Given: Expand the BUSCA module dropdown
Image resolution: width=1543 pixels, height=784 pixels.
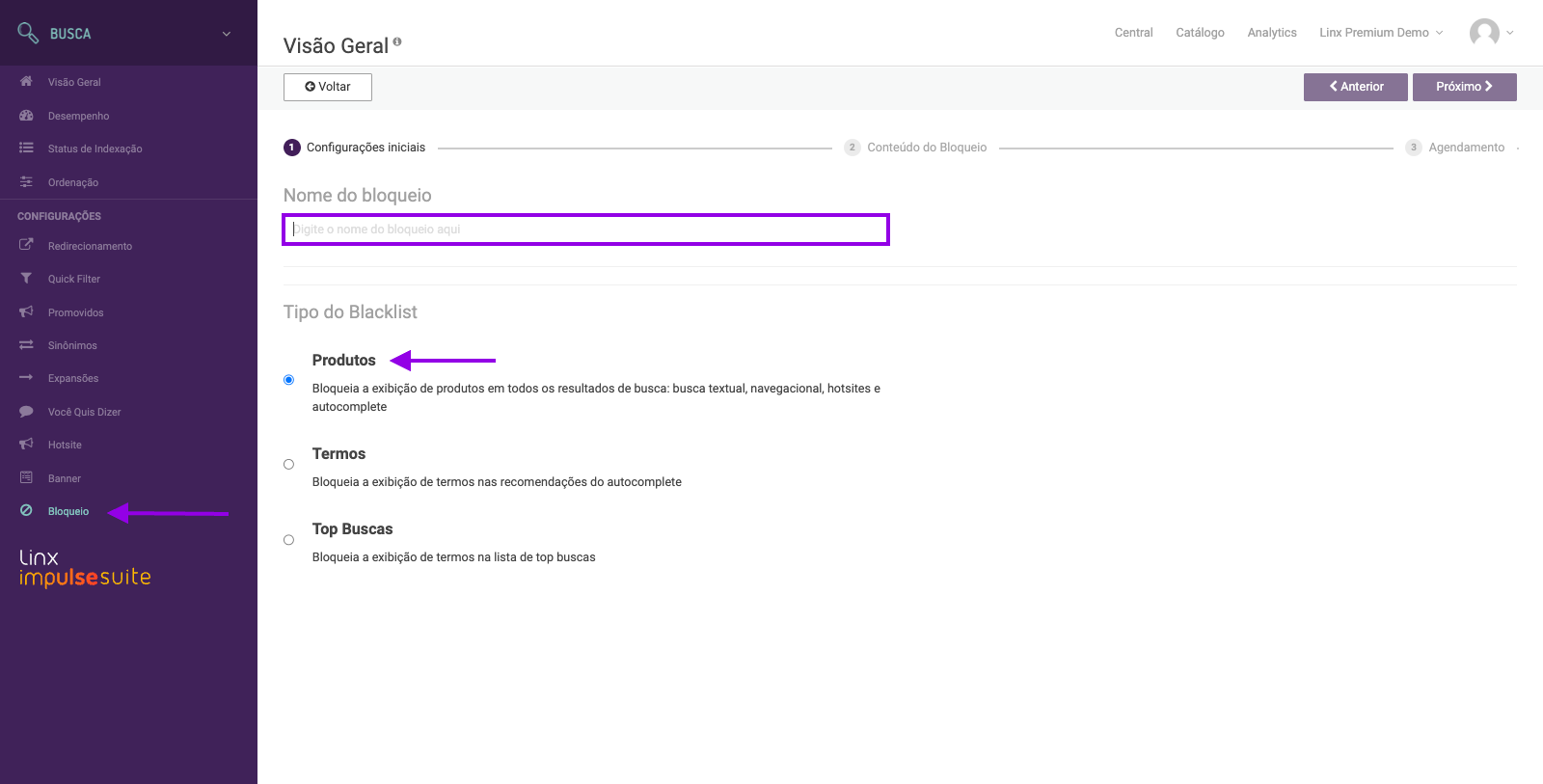Looking at the screenshot, I should [x=227, y=34].
